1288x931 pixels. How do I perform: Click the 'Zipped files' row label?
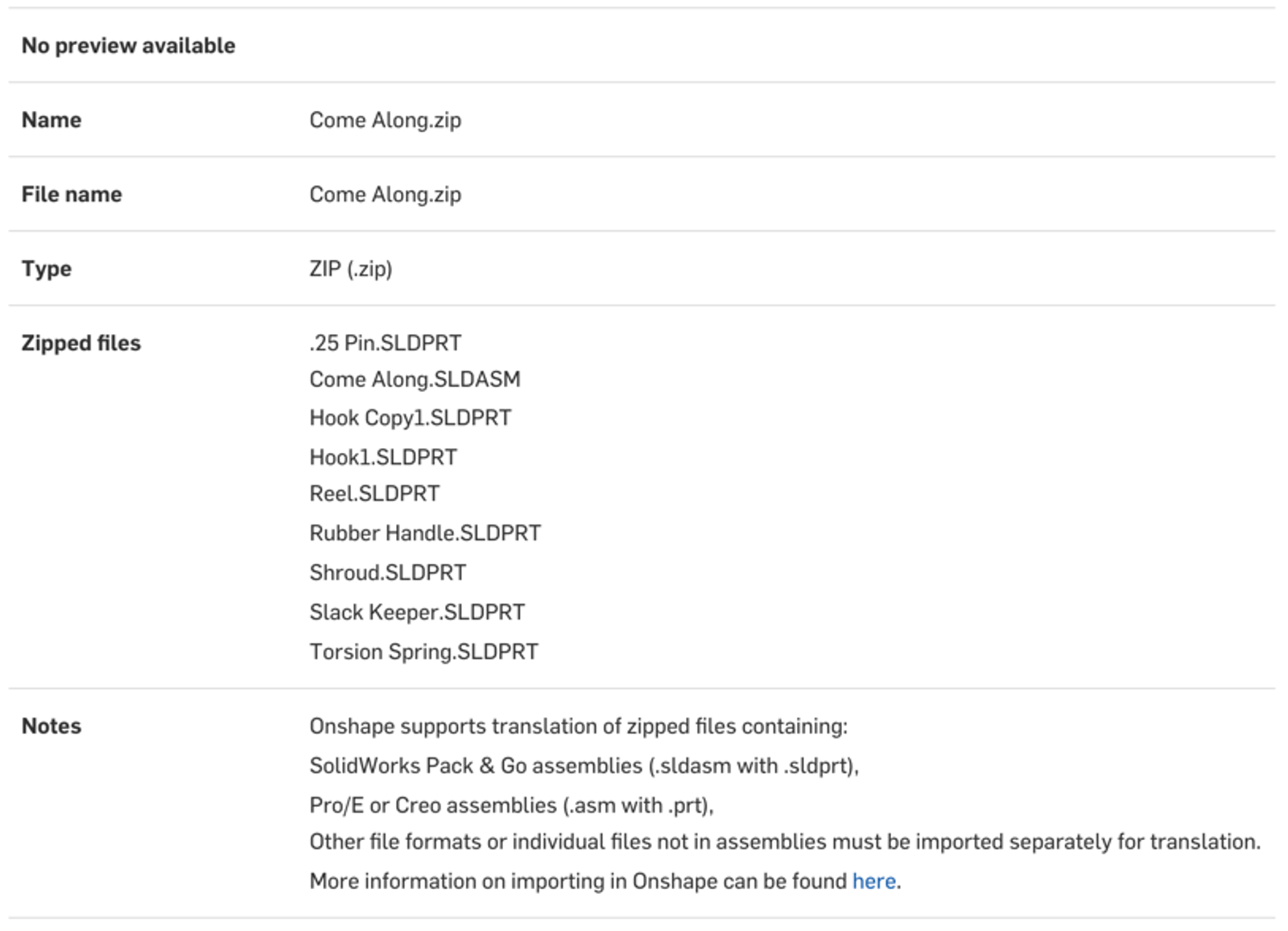pos(80,343)
